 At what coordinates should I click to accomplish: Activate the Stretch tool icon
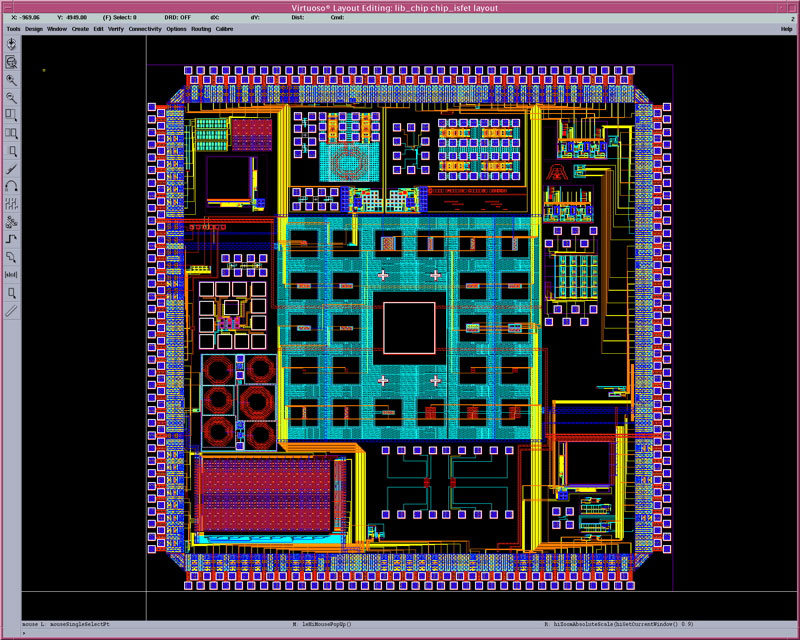[11, 115]
